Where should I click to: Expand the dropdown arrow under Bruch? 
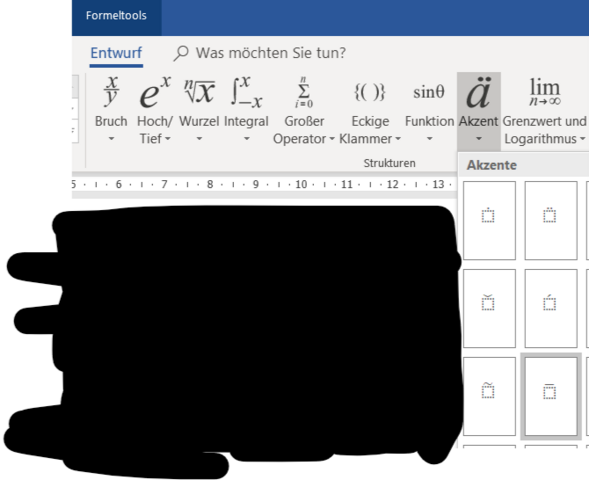click(111, 139)
